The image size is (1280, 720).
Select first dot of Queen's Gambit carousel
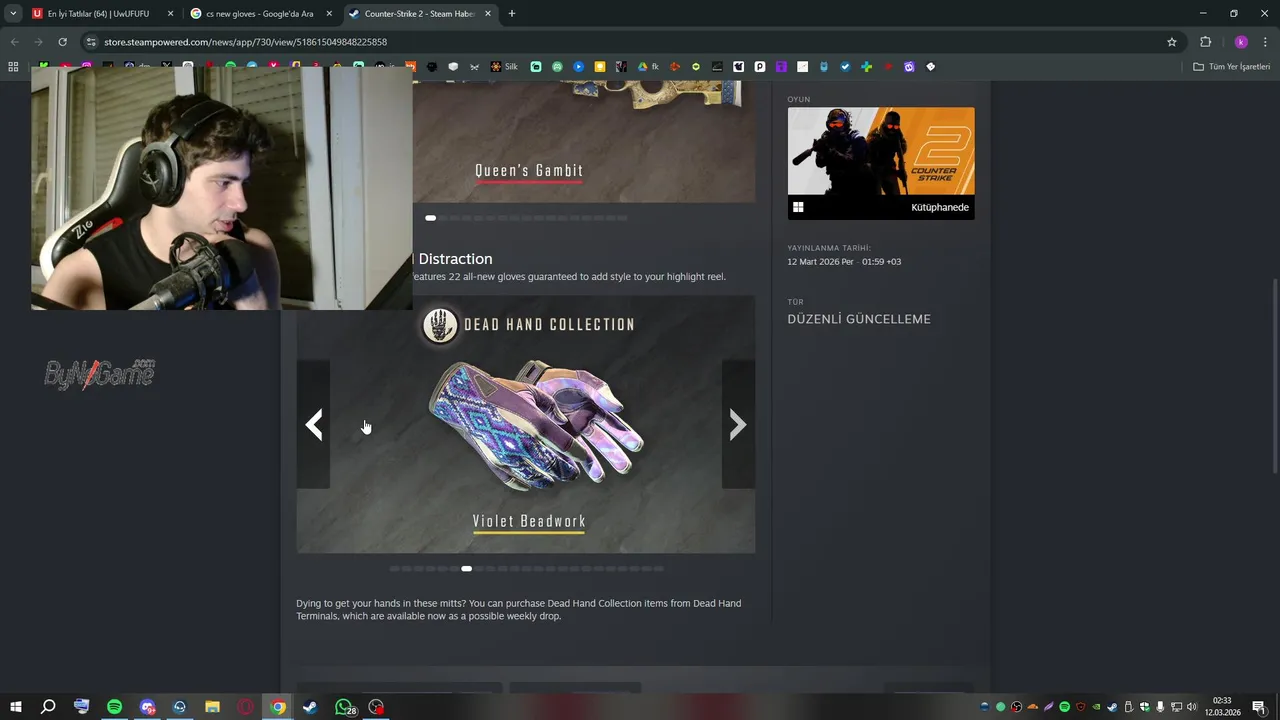point(430,218)
